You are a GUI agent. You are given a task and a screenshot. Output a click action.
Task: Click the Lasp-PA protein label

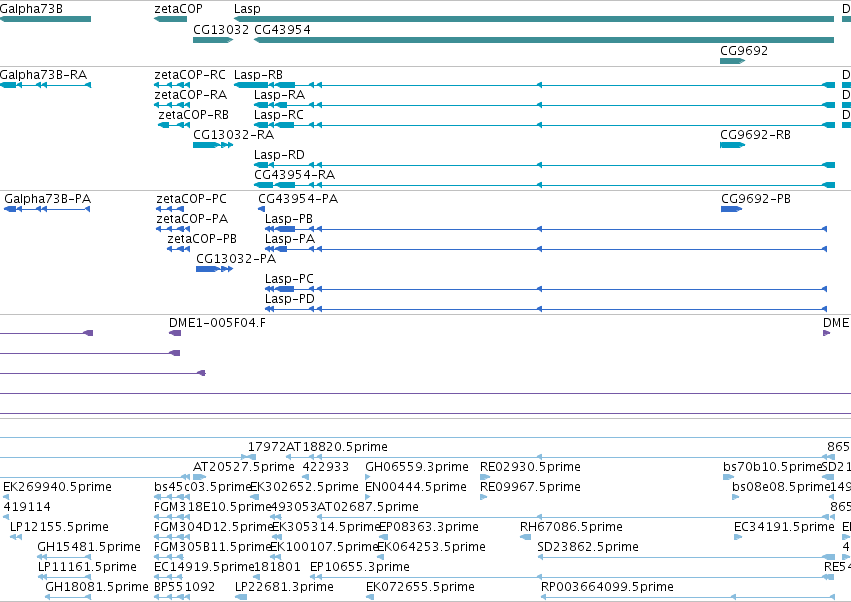pyautogui.click(x=290, y=239)
